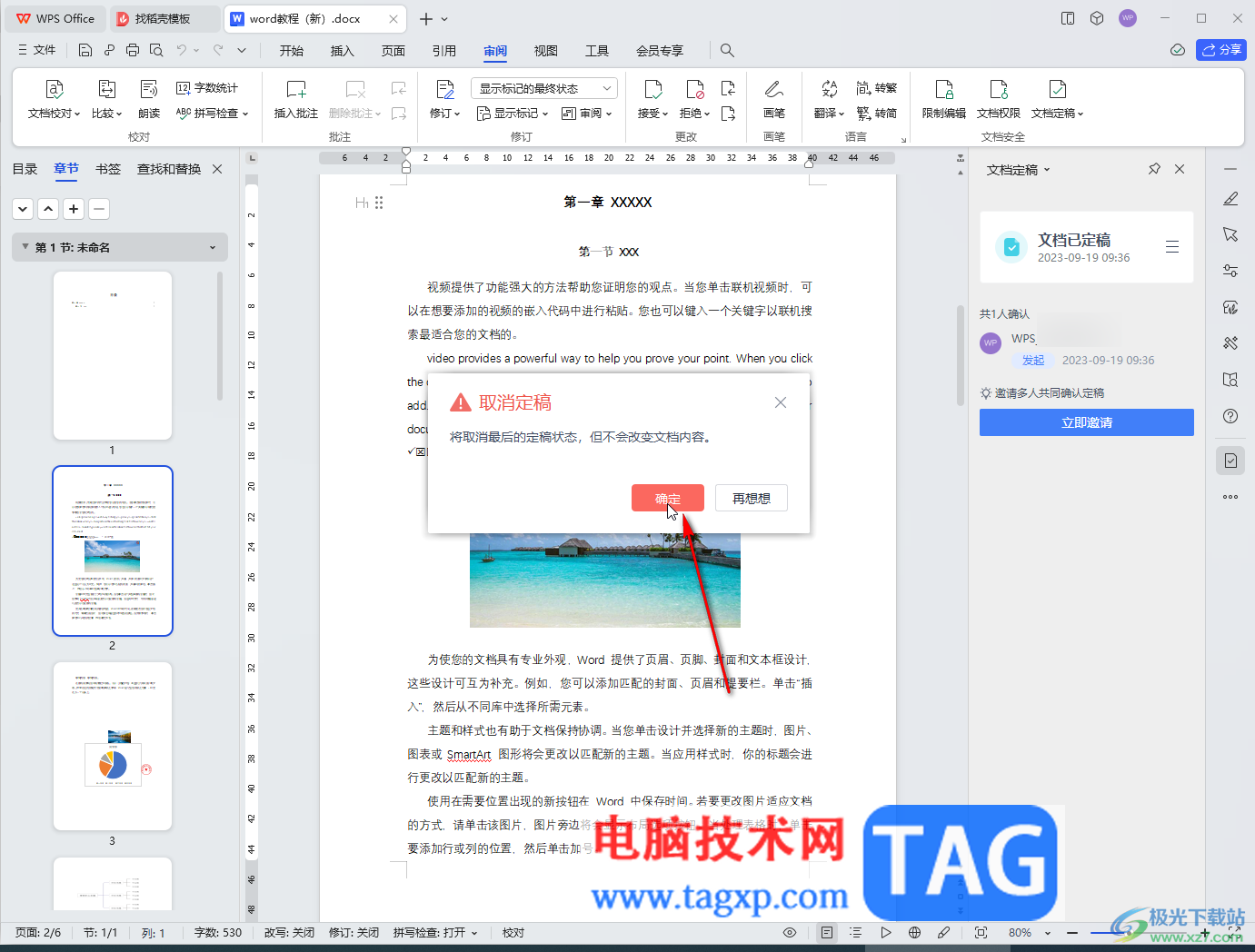1255x952 pixels.
Task: Click the 立即邀请 invite button
Action: [1087, 422]
